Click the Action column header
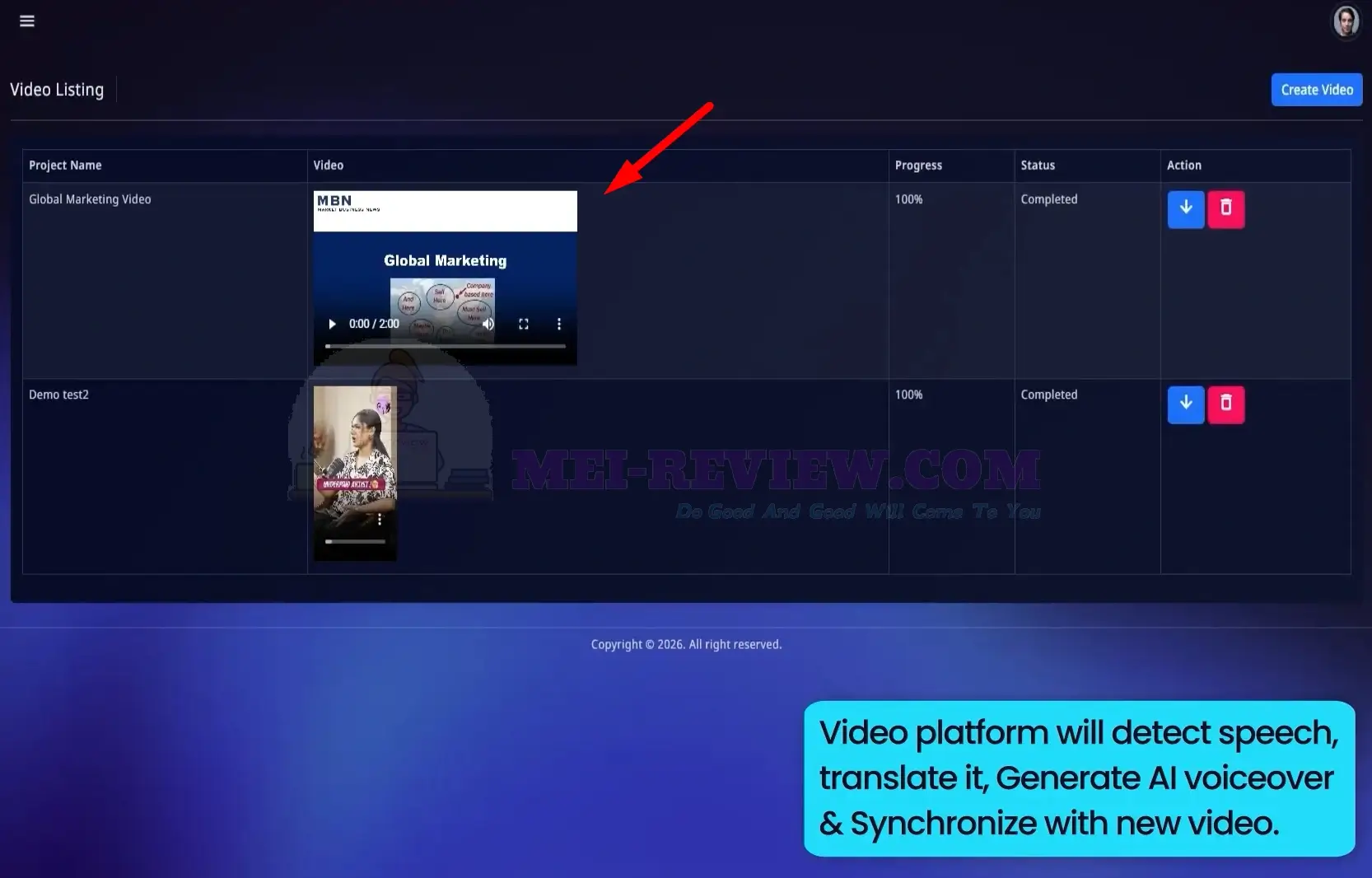1372x878 pixels. pos(1183,166)
